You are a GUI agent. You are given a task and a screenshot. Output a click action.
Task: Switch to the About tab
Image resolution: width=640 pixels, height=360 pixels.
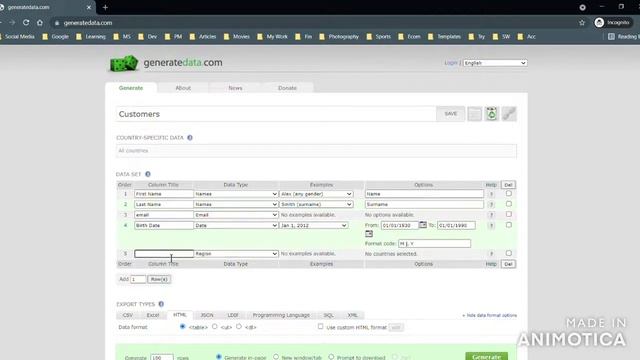pos(183,88)
